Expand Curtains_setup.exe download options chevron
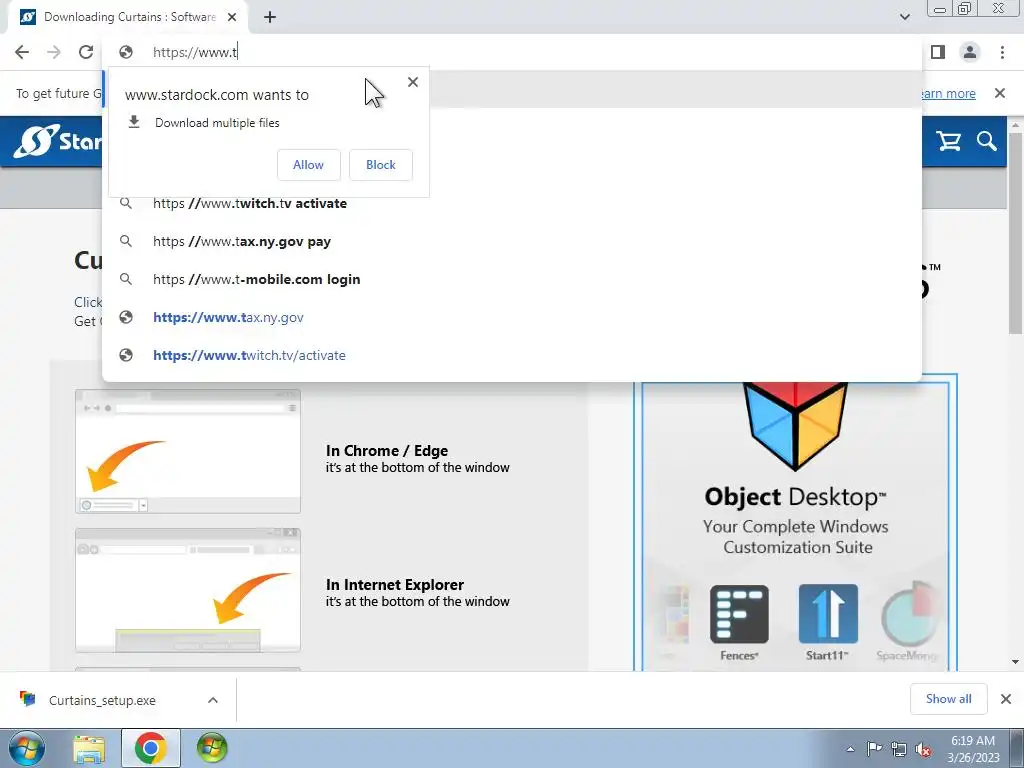Screen dimensions: 1024x768 213,700
